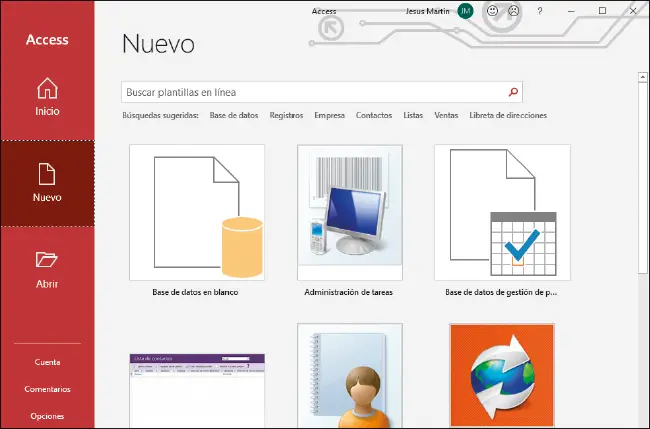The height and width of the screenshot is (429, 650).
Task: Click the Administración de tareas label
Action: tap(348, 292)
